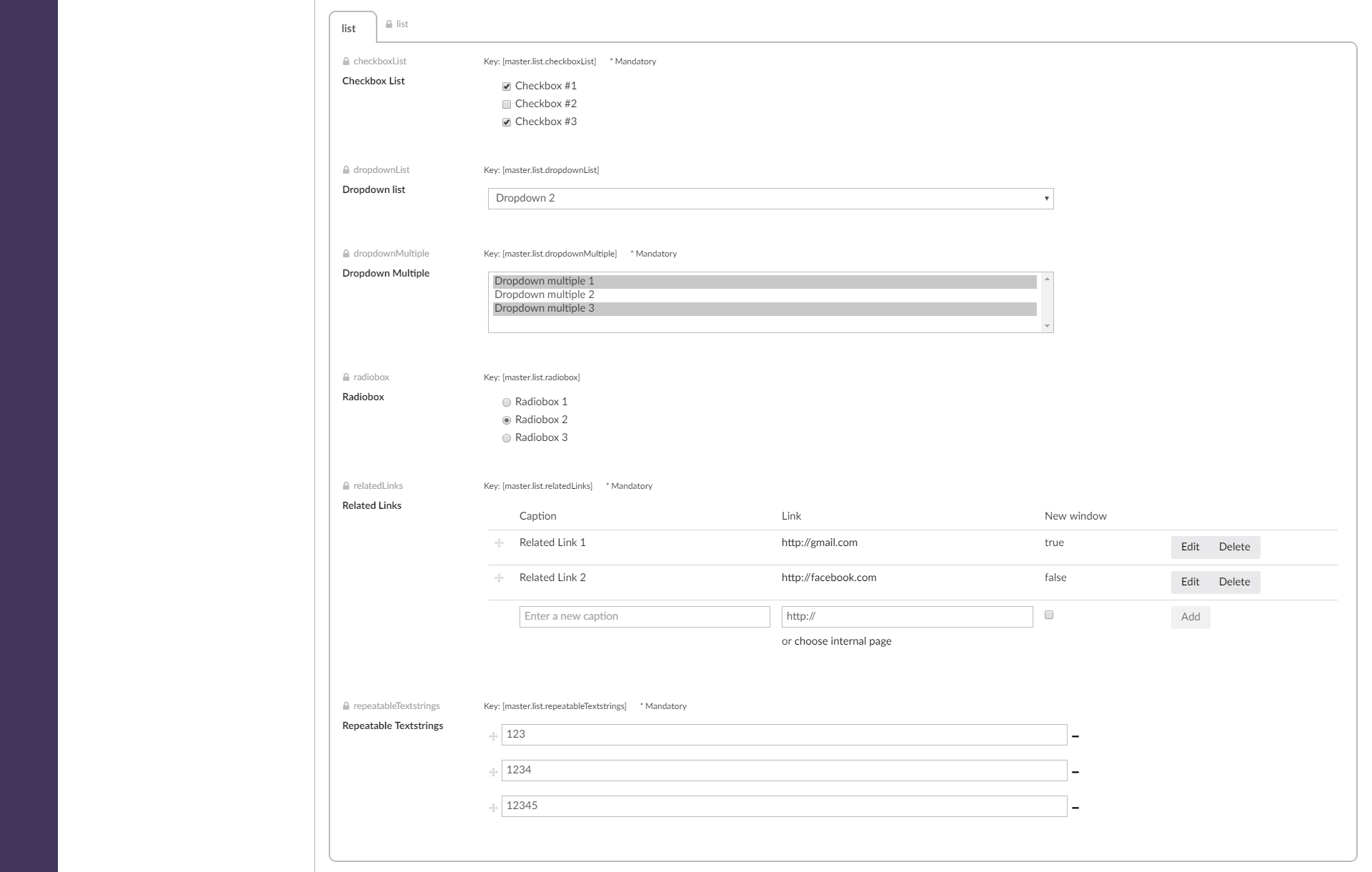Remove the 12345 textstring with minus icon

pos(1075,808)
